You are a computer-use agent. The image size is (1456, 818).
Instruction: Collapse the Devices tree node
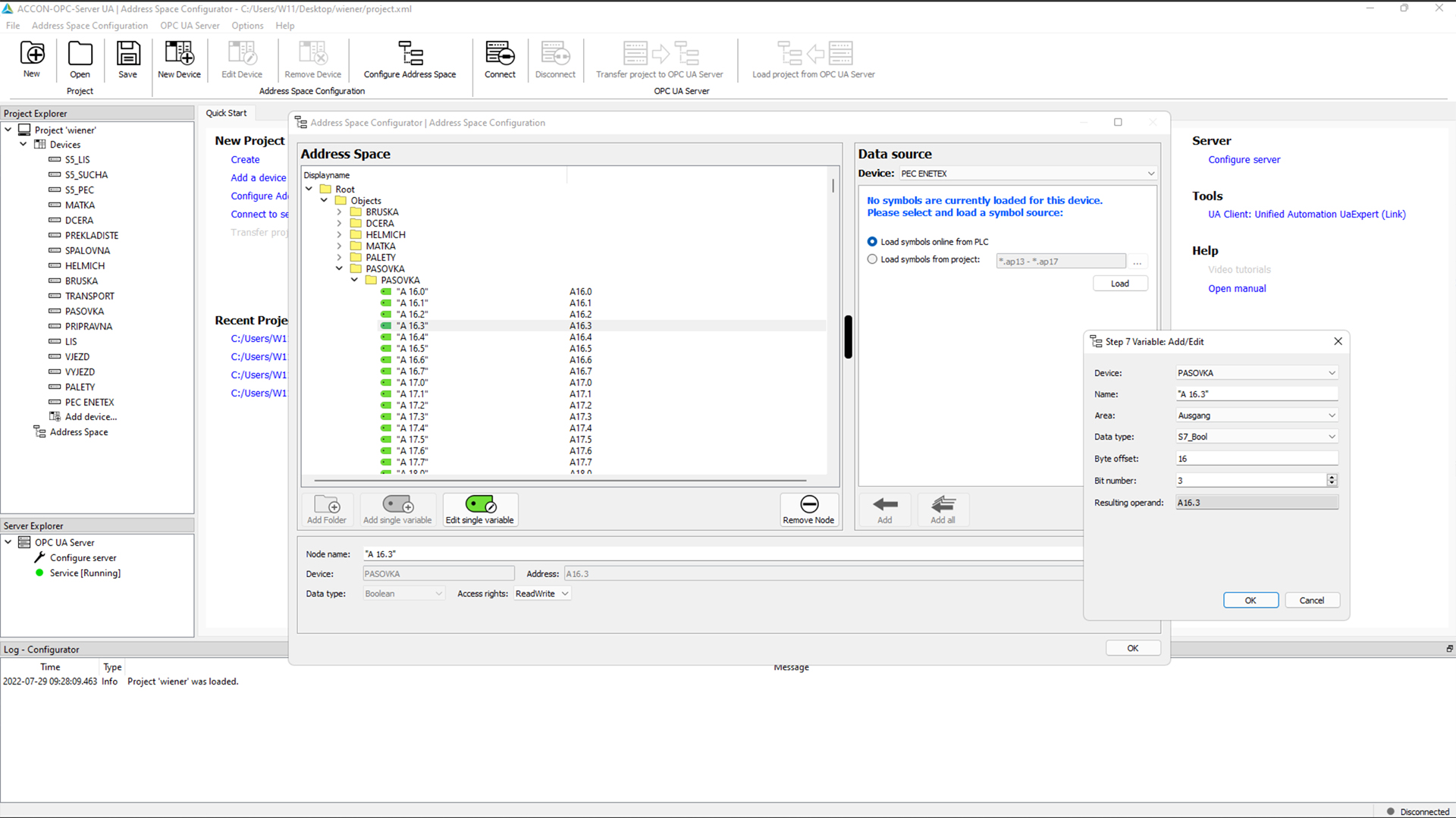pyautogui.click(x=24, y=144)
